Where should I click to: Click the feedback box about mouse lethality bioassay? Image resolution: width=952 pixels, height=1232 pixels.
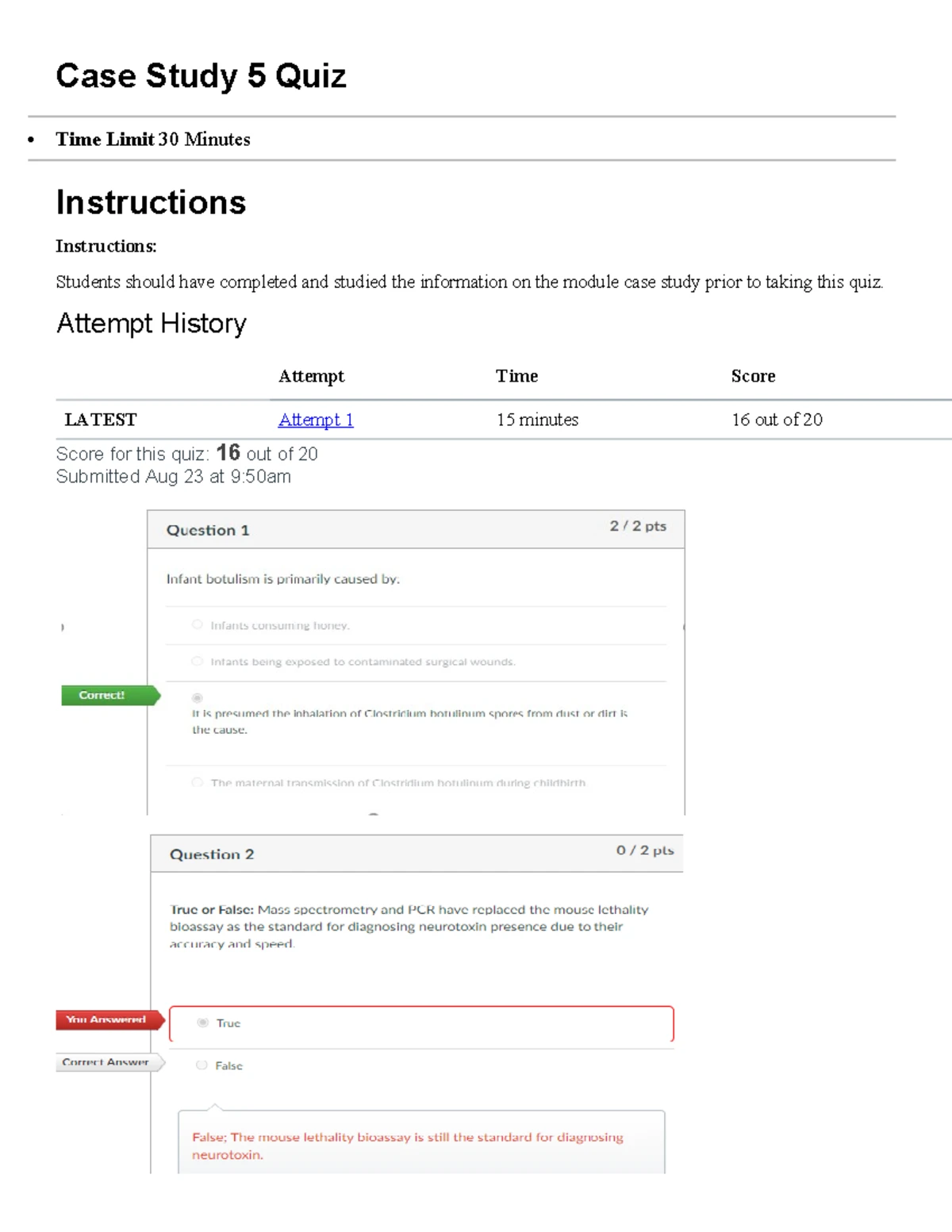click(x=420, y=1146)
